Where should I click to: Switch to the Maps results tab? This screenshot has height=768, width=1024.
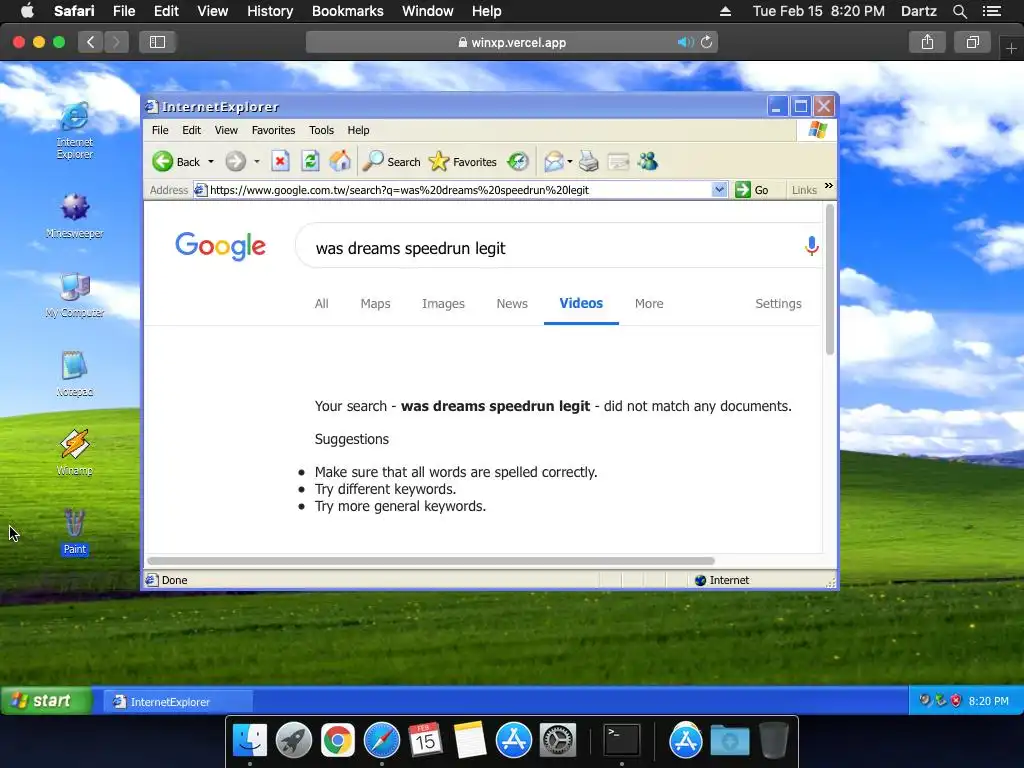pyautogui.click(x=376, y=304)
